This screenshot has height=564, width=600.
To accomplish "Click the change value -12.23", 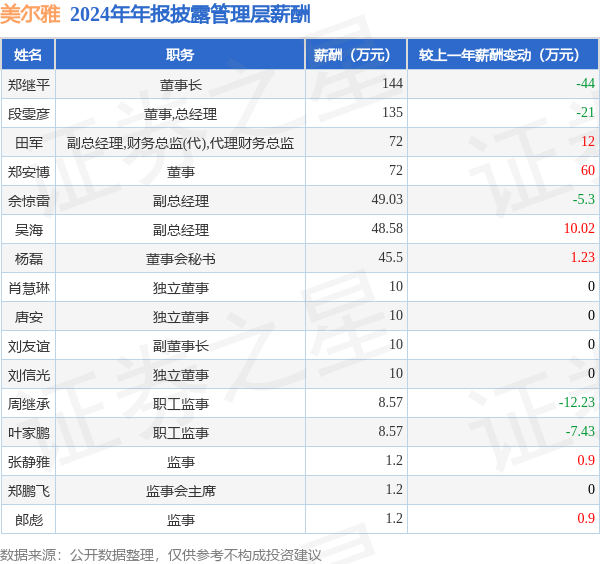I will 577,403.
